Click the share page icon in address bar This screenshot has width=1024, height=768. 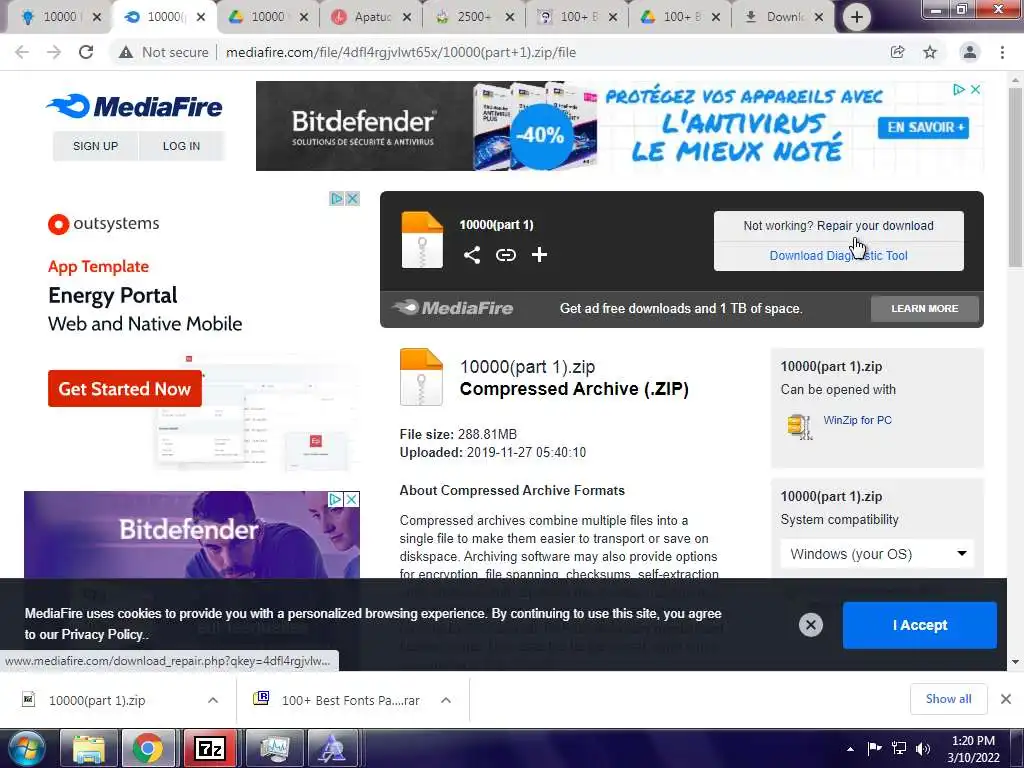pos(897,52)
